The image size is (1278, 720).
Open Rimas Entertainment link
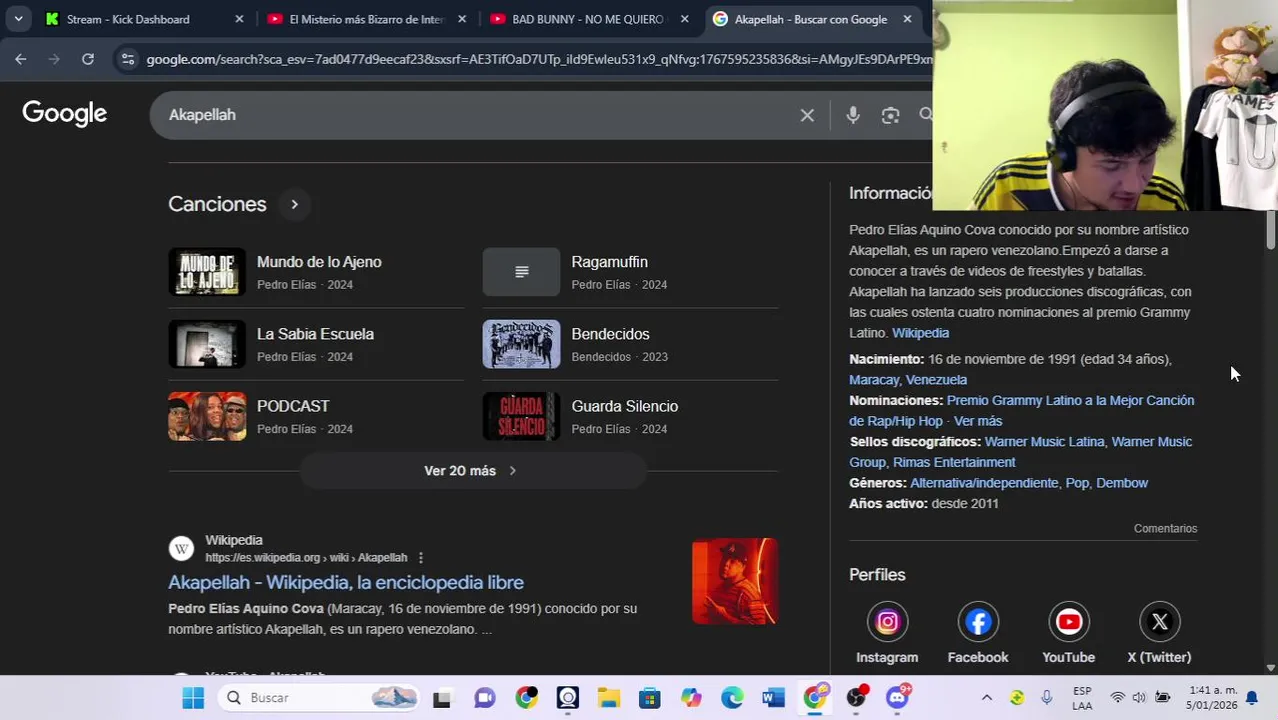[953, 462]
